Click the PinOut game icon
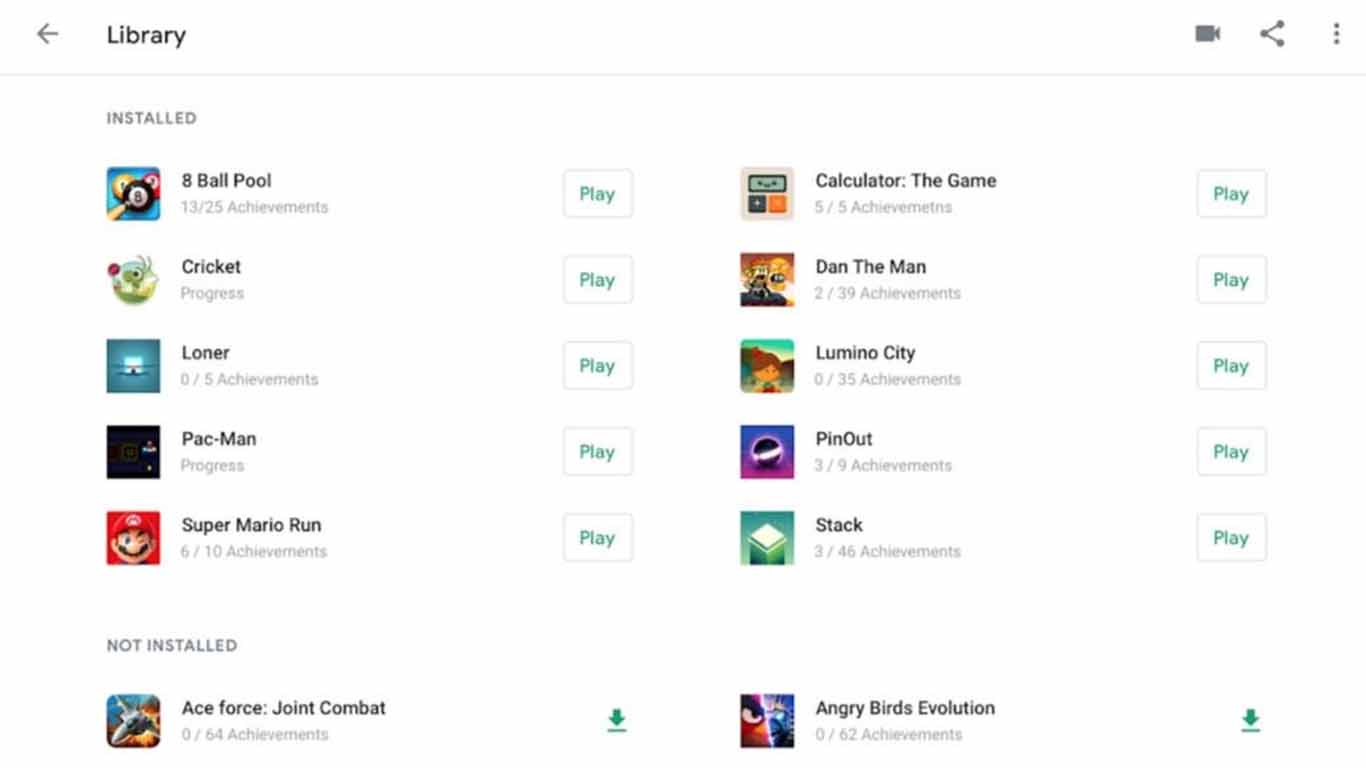 coord(767,451)
